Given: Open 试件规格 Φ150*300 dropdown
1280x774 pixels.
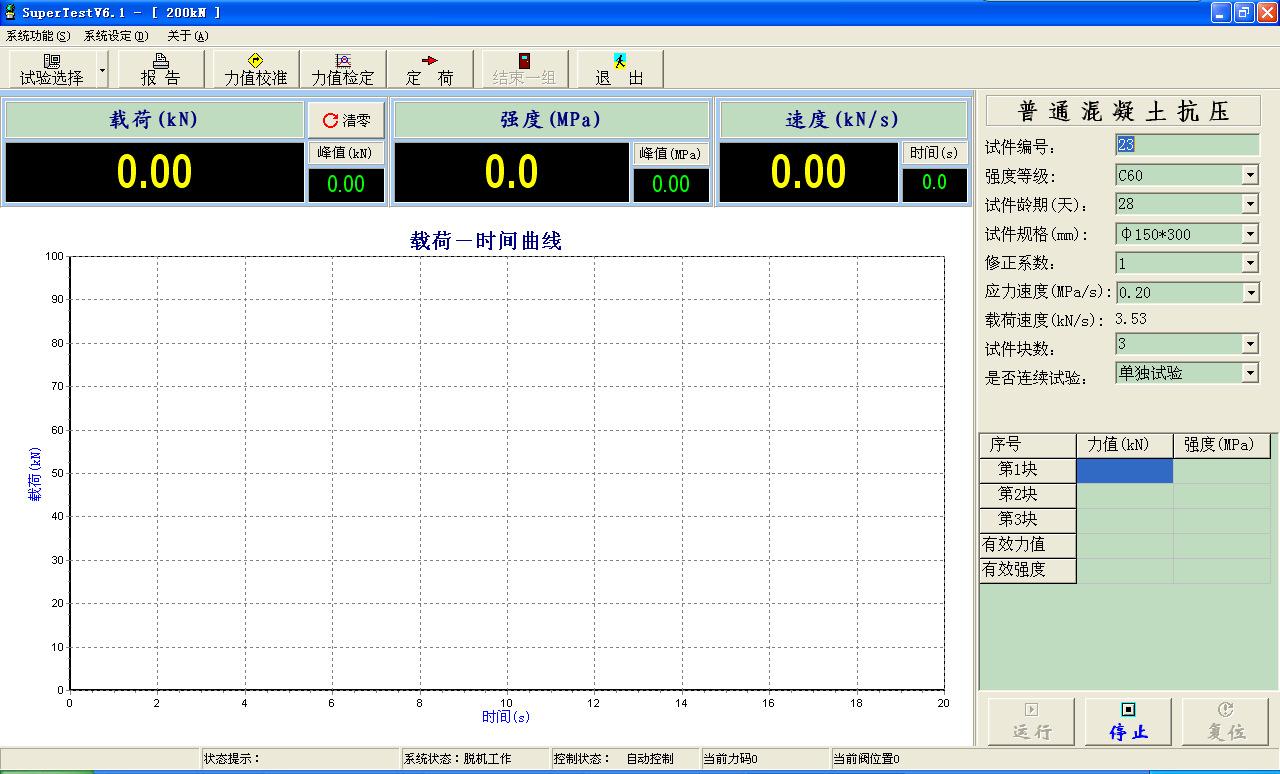Looking at the screenshot, I should coord(1249,234).
